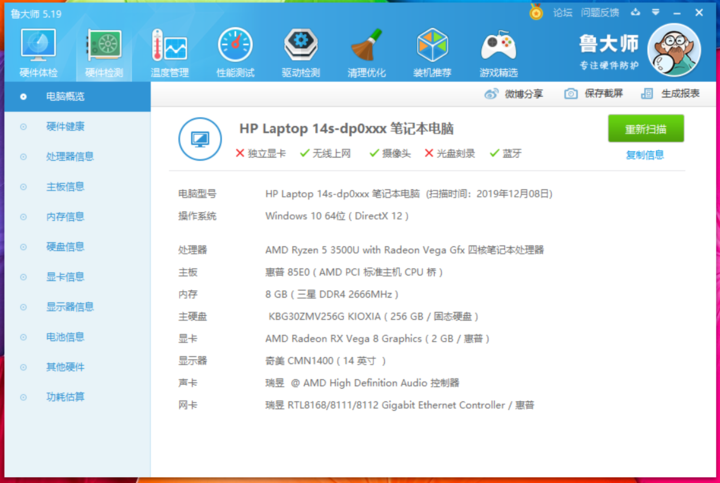Screen dimensions: 720x483
Task: Select the 硬件检测 hardware detection icon
Action: point(104,52)
